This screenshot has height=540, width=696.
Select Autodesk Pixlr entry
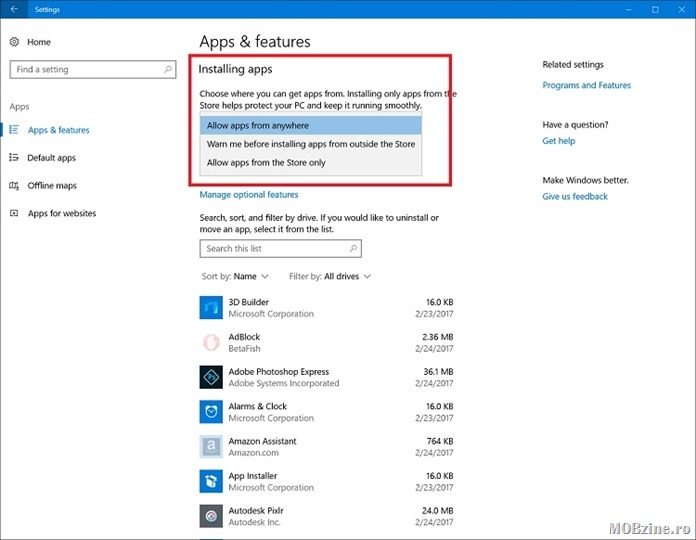[326, 516]
